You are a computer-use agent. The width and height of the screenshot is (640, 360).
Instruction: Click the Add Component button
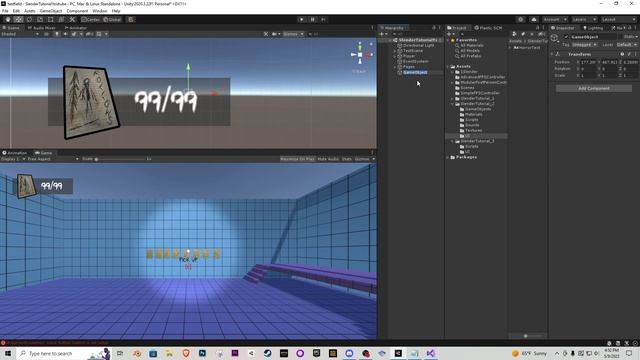pyautogui.click(x=594, y=88)
